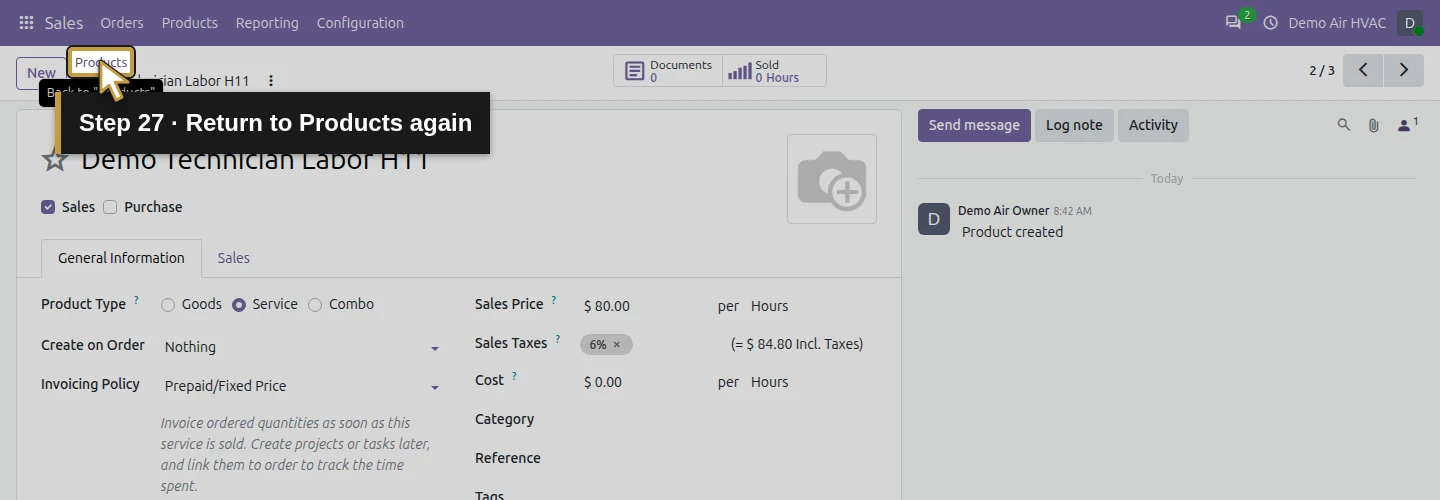The width and height of the screenshot is (1440, 500).
Task: Open Products menu
Action: click(x=189, y=23)
